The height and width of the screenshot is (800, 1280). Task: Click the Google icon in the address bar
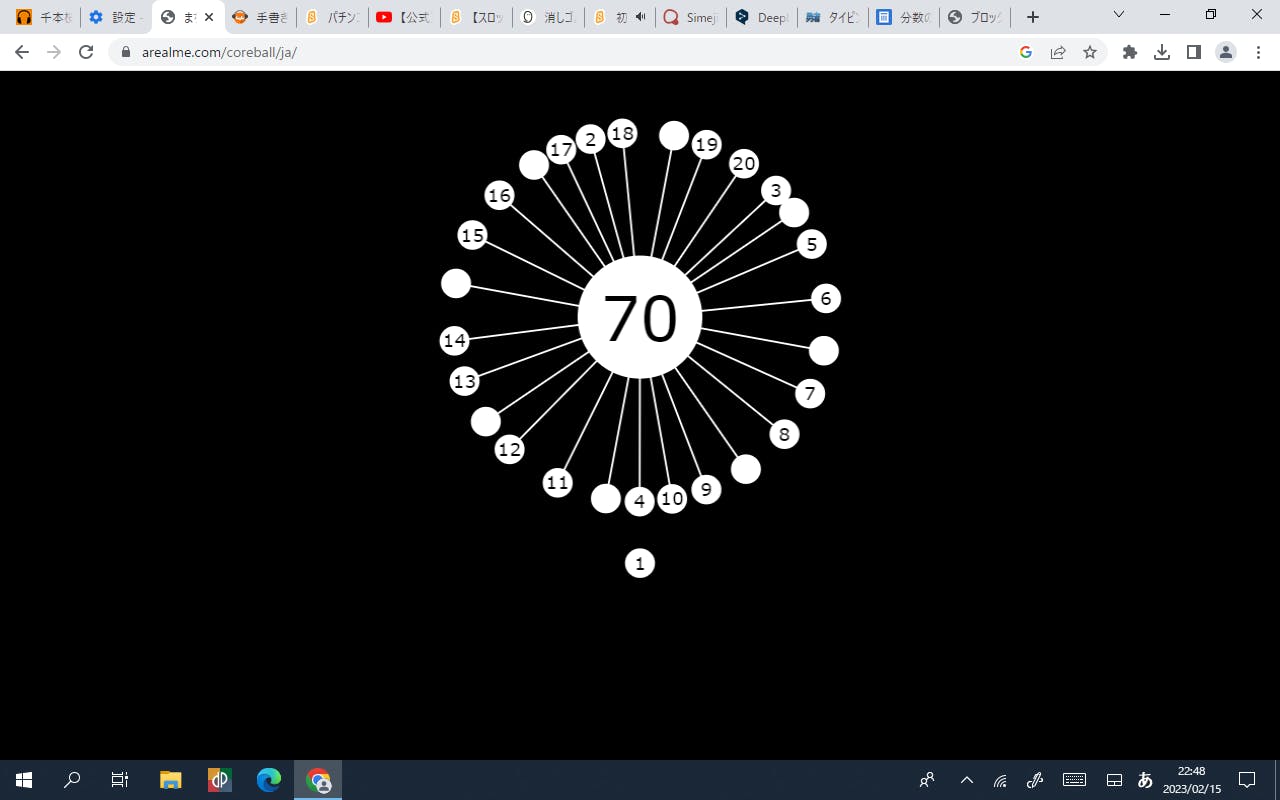tap(1026, 52)
